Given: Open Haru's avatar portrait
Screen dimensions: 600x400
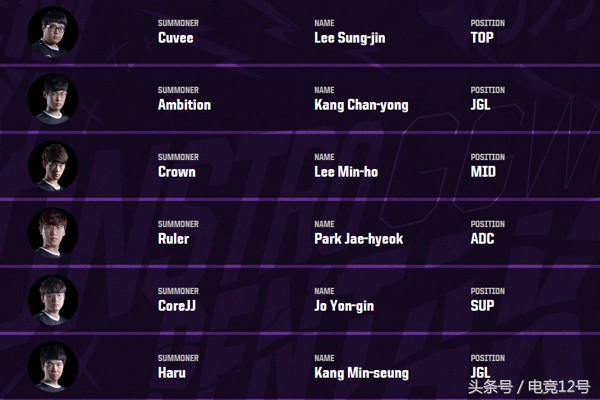Looking at the screenshot, I should click(53, 367).
